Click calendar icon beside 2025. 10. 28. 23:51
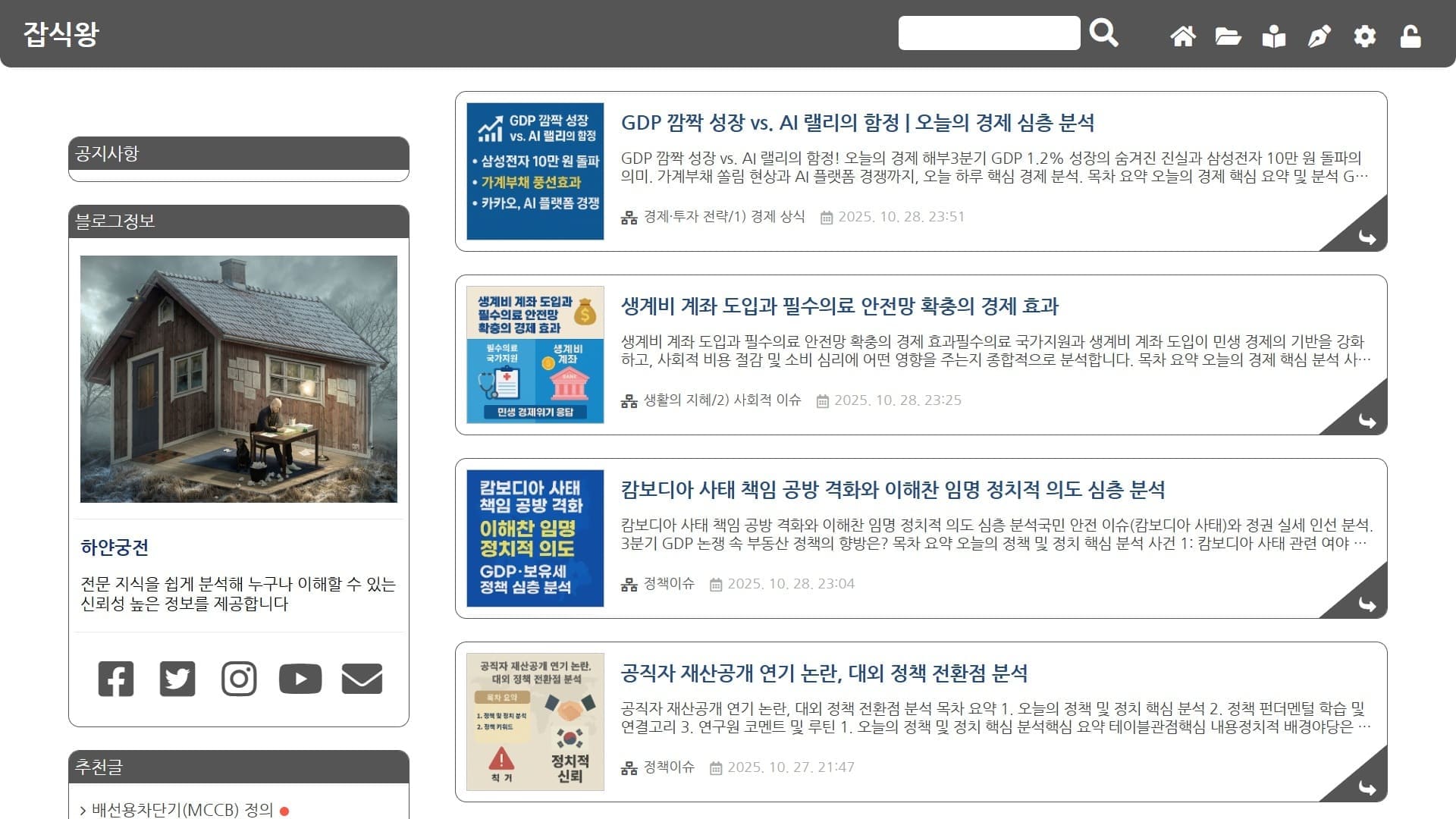The width and height of the screenshot is (1456, 819). [827, 218]
